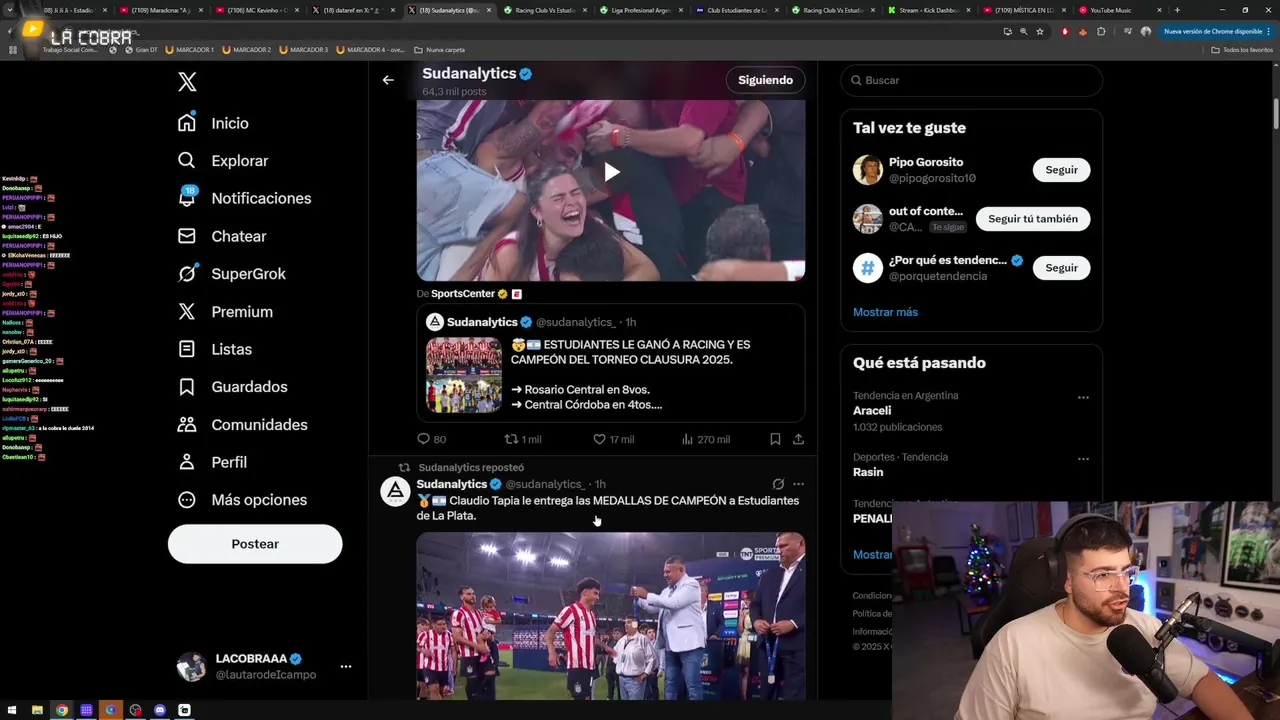Open Listas in sidebar
The height and width of the screenshot is (720, 1280).
[x=214, y=349]
